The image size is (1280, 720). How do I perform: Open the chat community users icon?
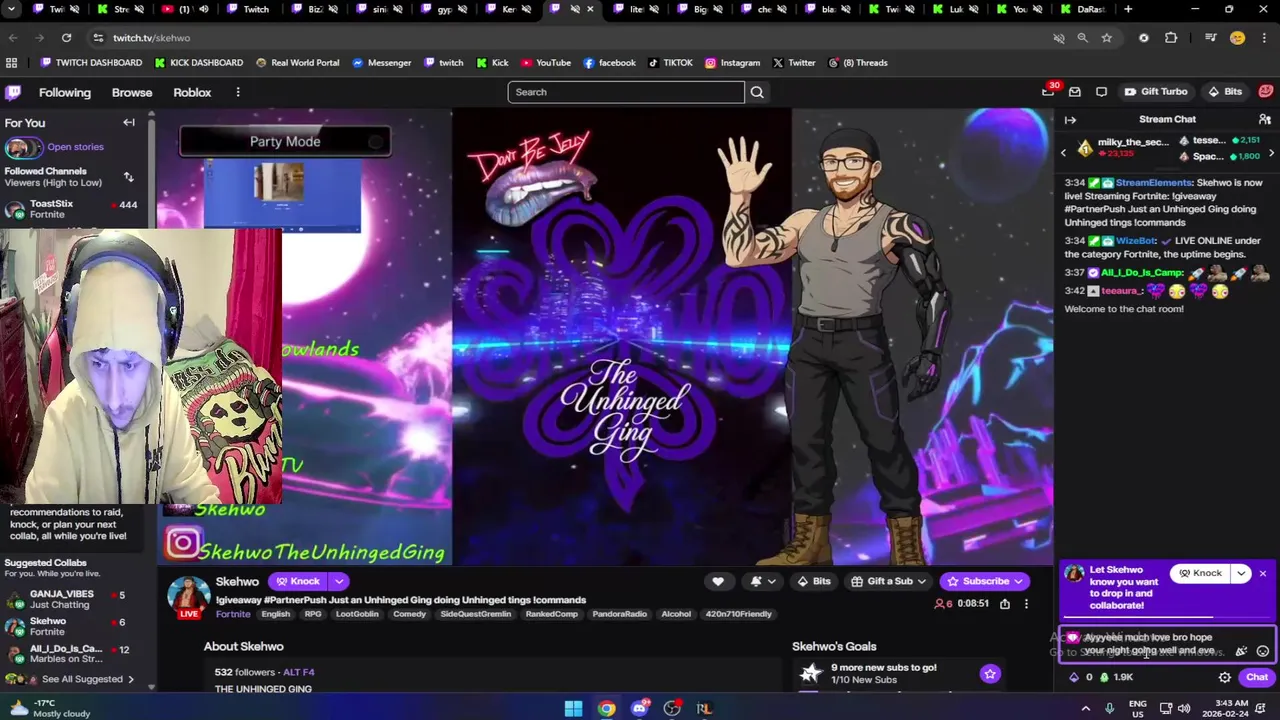click(1265, 120)
